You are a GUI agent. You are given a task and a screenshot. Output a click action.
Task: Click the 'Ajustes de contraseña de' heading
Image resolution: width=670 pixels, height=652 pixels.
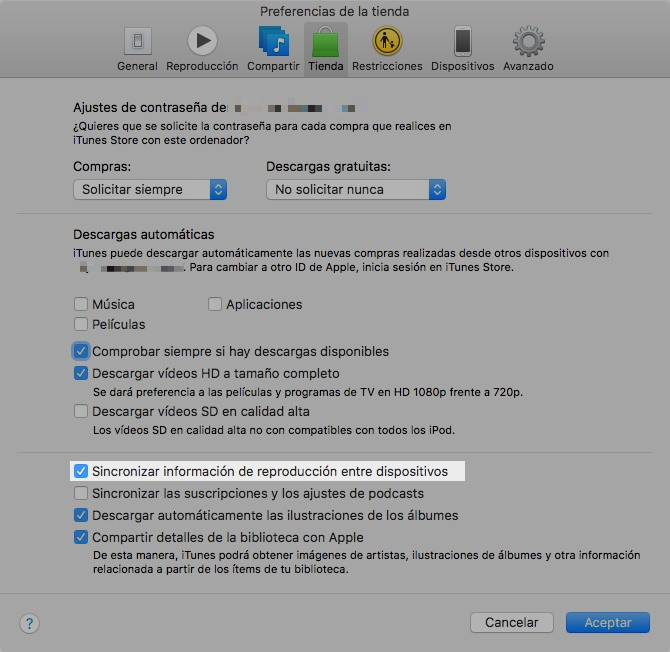point(150,108)
